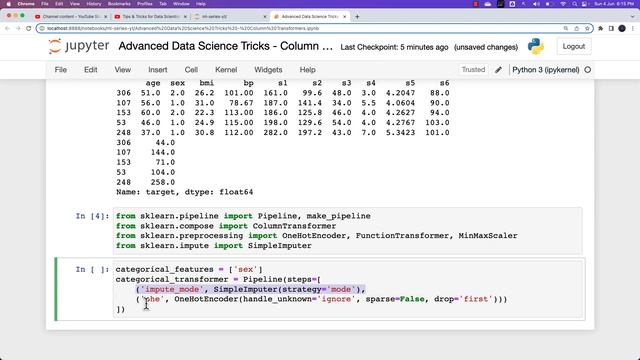The height and width of the screenshot is (360, 640).
Task: Bookmark this page with the star icon
Action: [587, 28]
